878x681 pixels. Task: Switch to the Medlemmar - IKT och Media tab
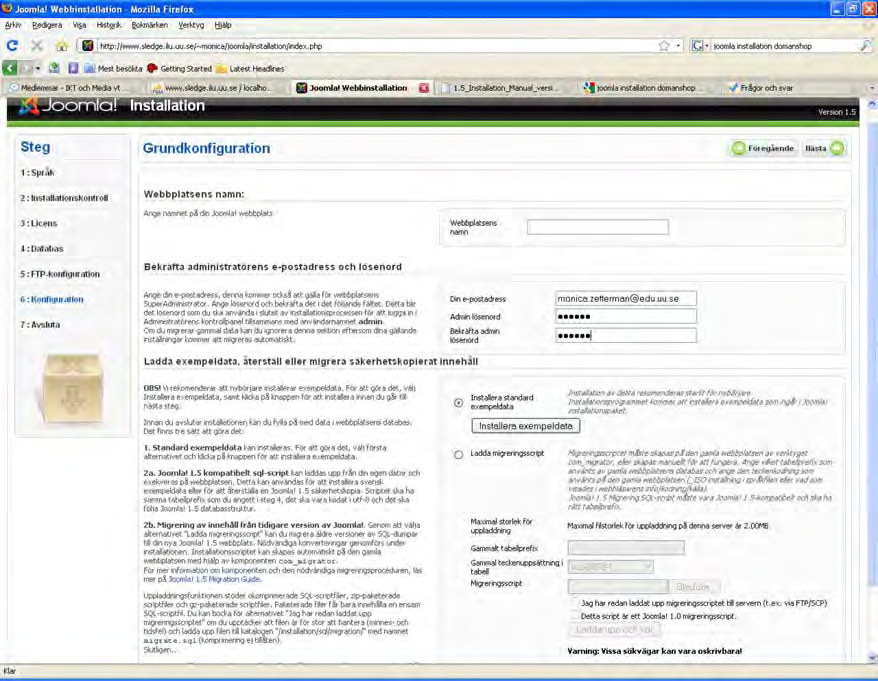click(71, 88)
